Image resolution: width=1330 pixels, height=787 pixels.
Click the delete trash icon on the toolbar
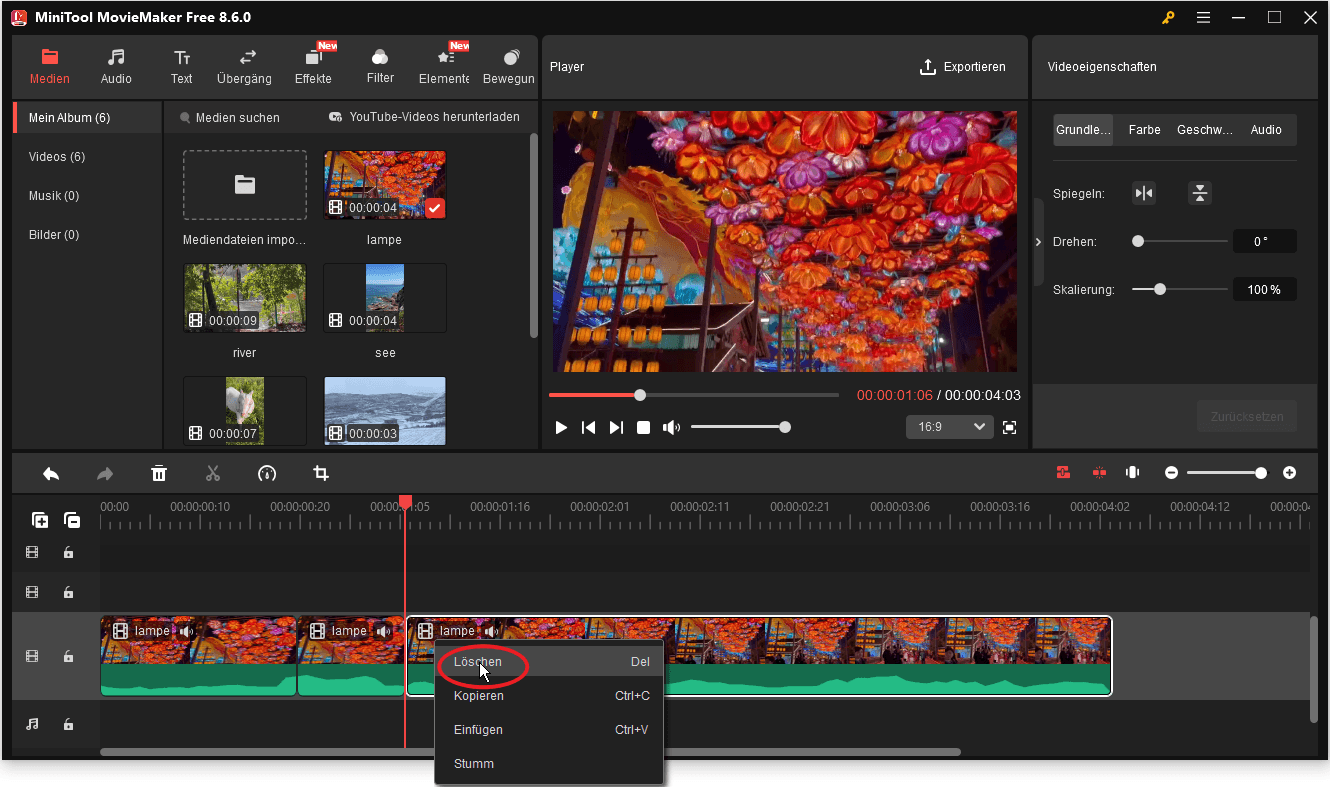click(159, 473)
